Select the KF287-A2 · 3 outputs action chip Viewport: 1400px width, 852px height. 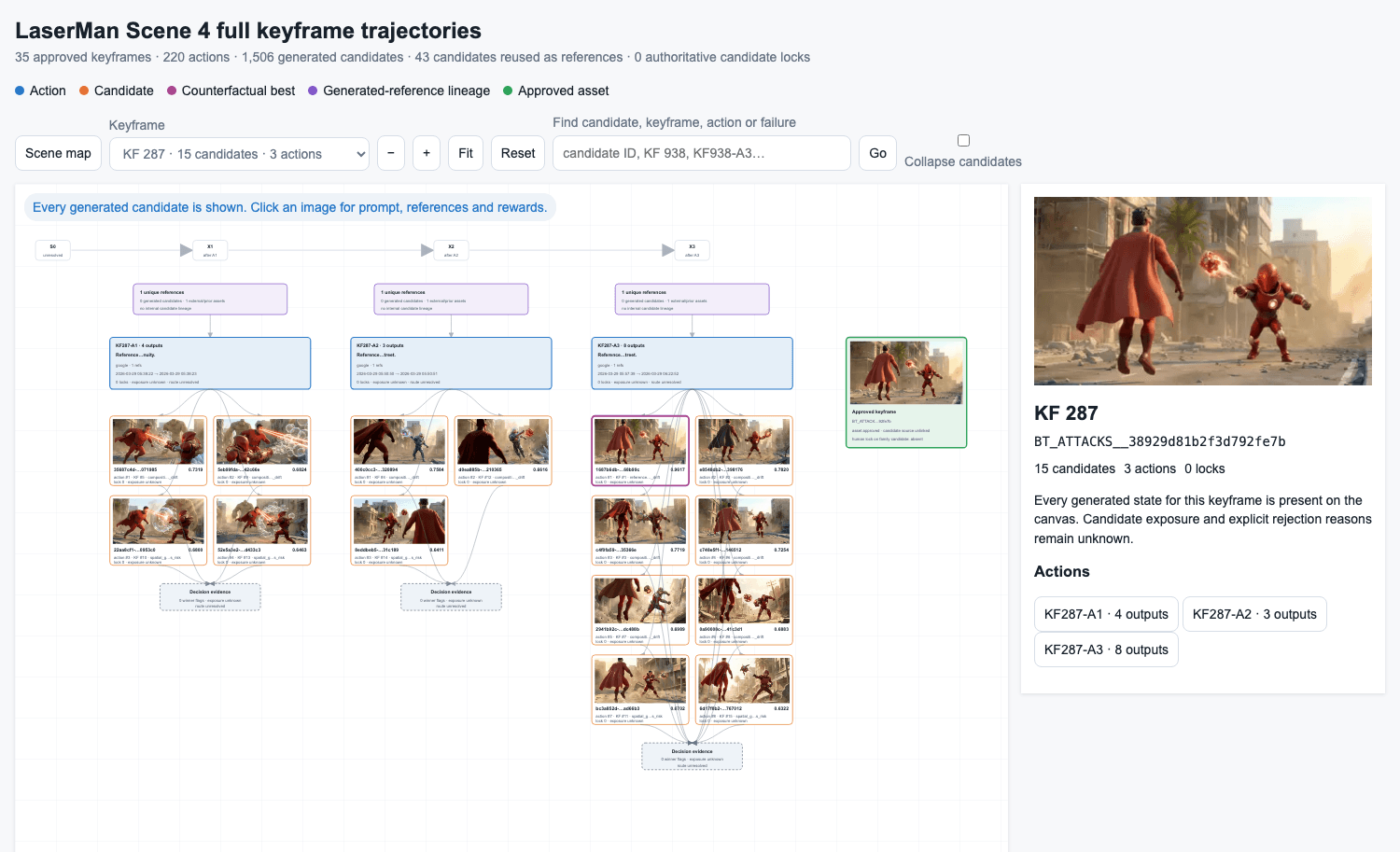(1254, 614)
